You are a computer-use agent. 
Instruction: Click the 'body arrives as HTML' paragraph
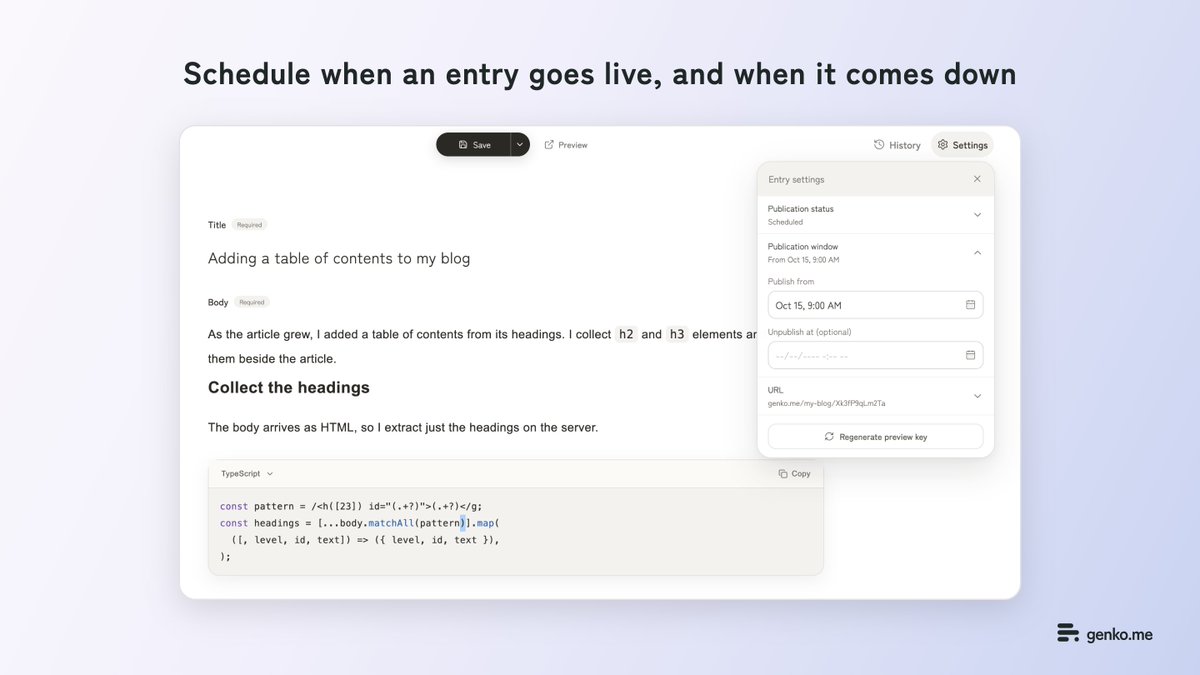[x=403, y=427]
